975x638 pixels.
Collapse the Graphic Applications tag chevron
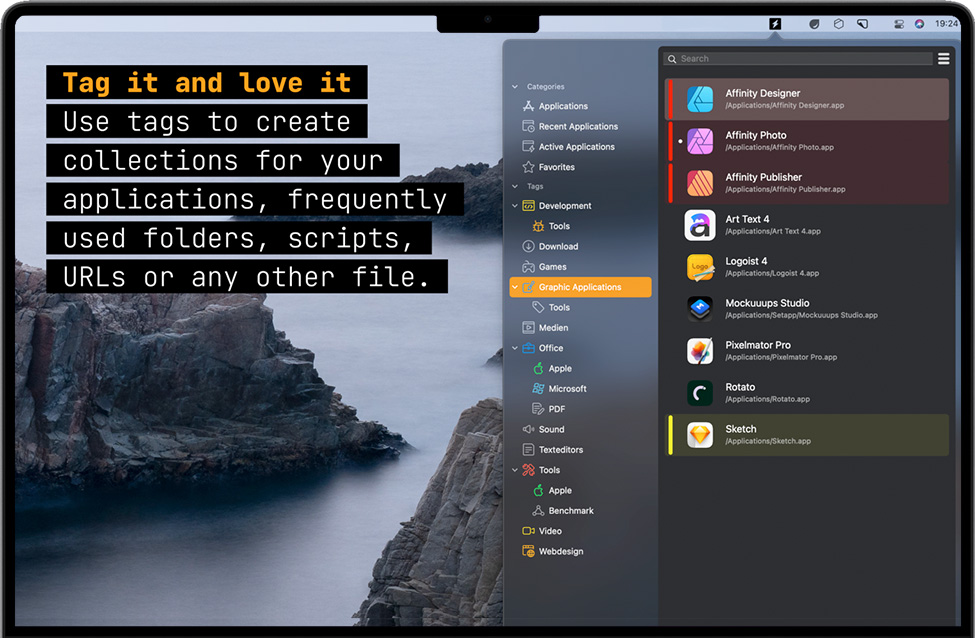pyautogui.click(x=516, y=287)
